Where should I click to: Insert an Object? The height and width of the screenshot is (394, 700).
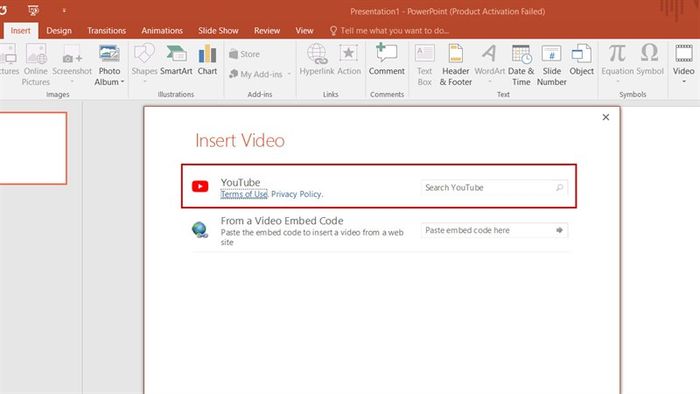coord(581,60)
